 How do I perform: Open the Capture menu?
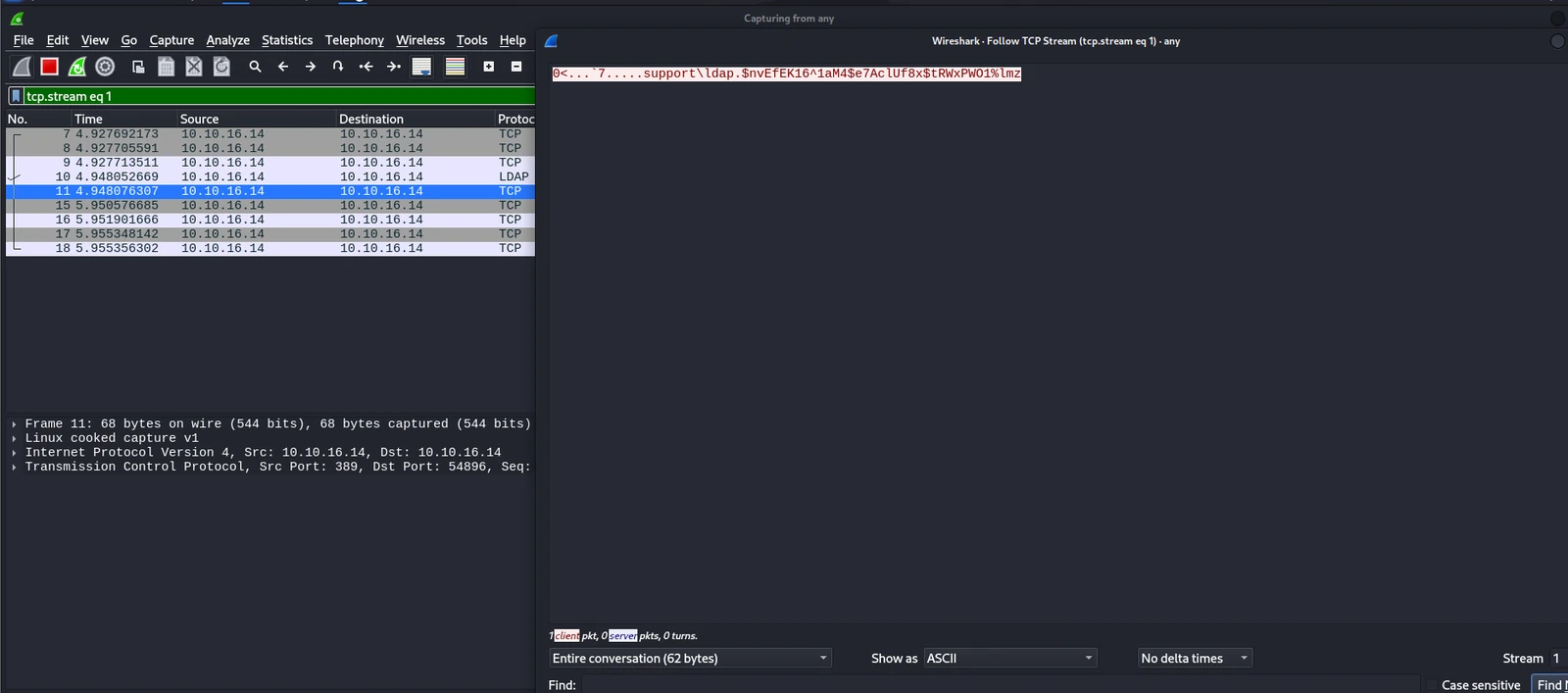pyautogui.click(x=171, y=40)
